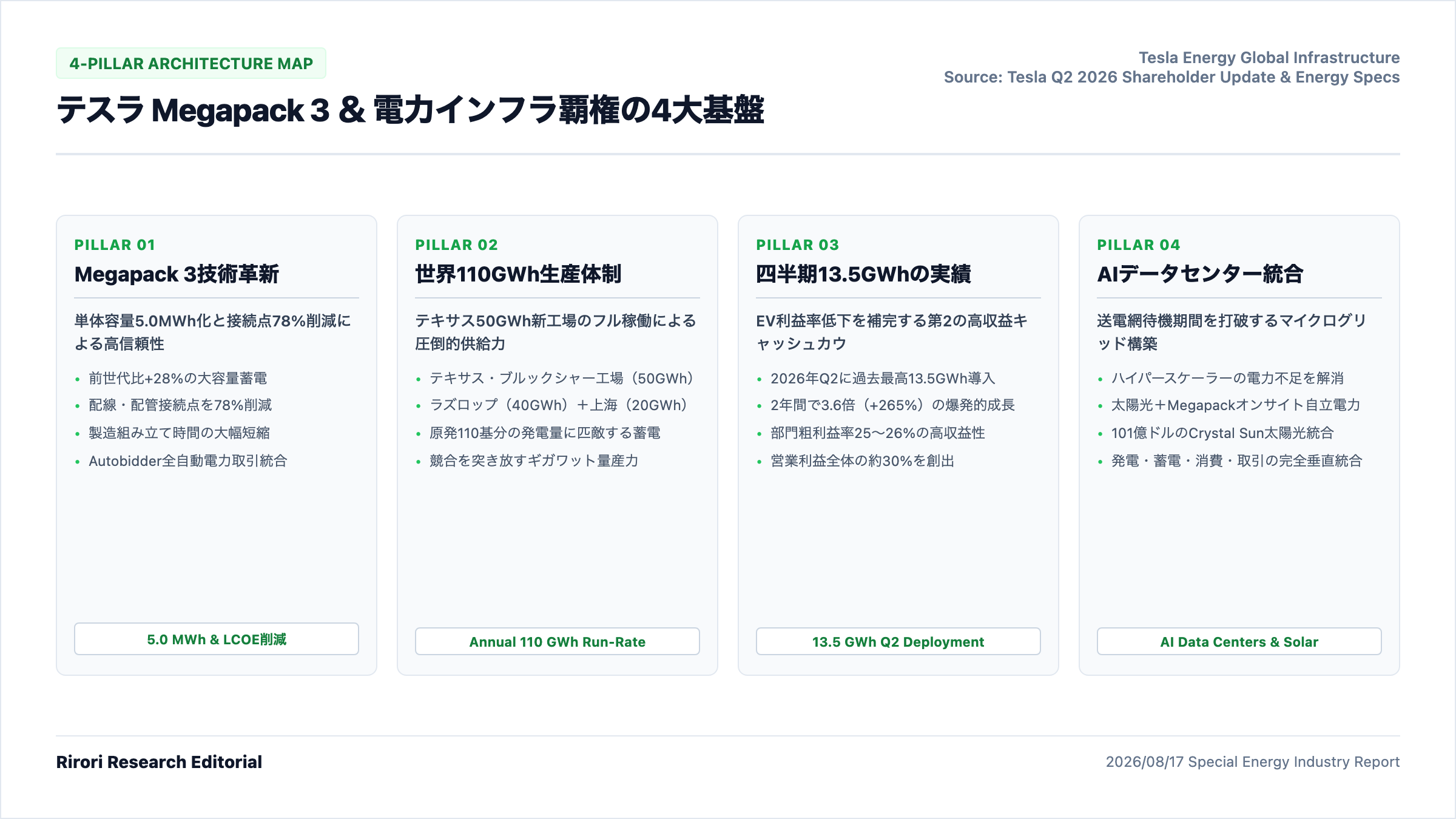Screen dimensions: 1456x819
Task: Click the bullet 太陽光＋Megapackオンサイト自立電力
Action: pos(1236,405)
